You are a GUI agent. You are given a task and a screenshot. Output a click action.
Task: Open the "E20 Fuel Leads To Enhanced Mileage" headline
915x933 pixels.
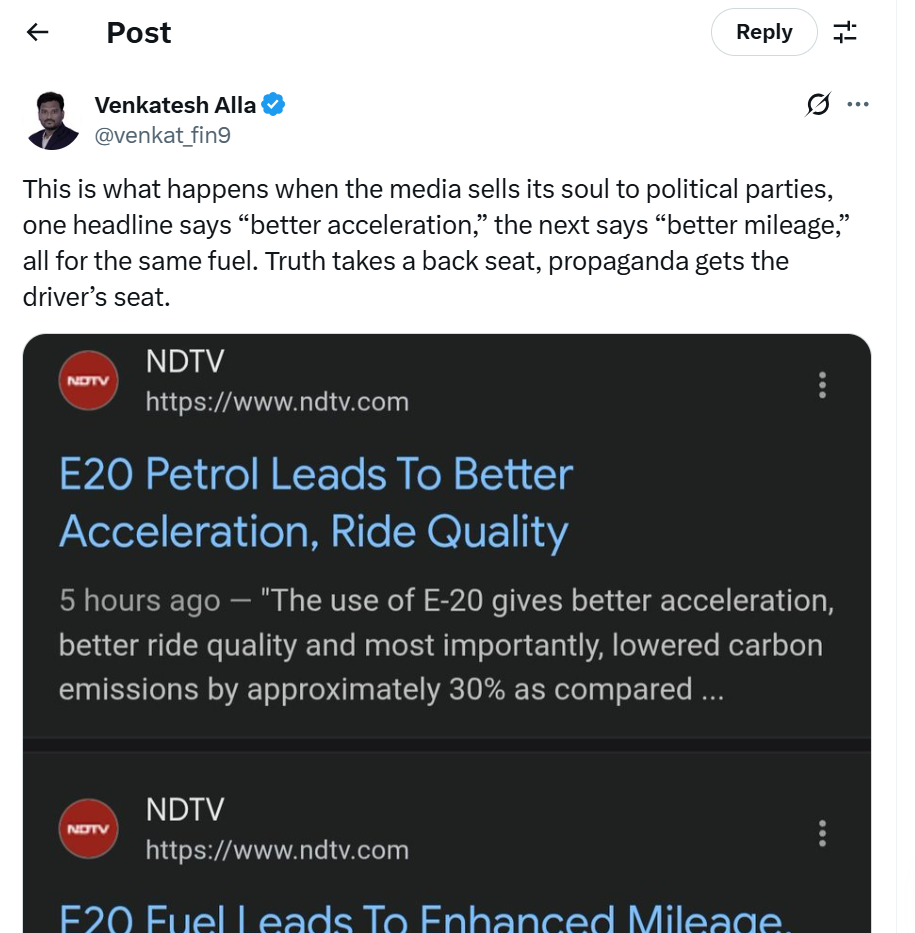[420, 915]
